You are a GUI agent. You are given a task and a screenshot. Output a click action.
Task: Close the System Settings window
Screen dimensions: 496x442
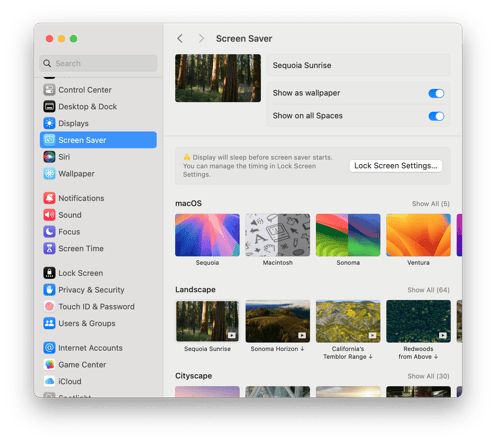coord(49,39)
